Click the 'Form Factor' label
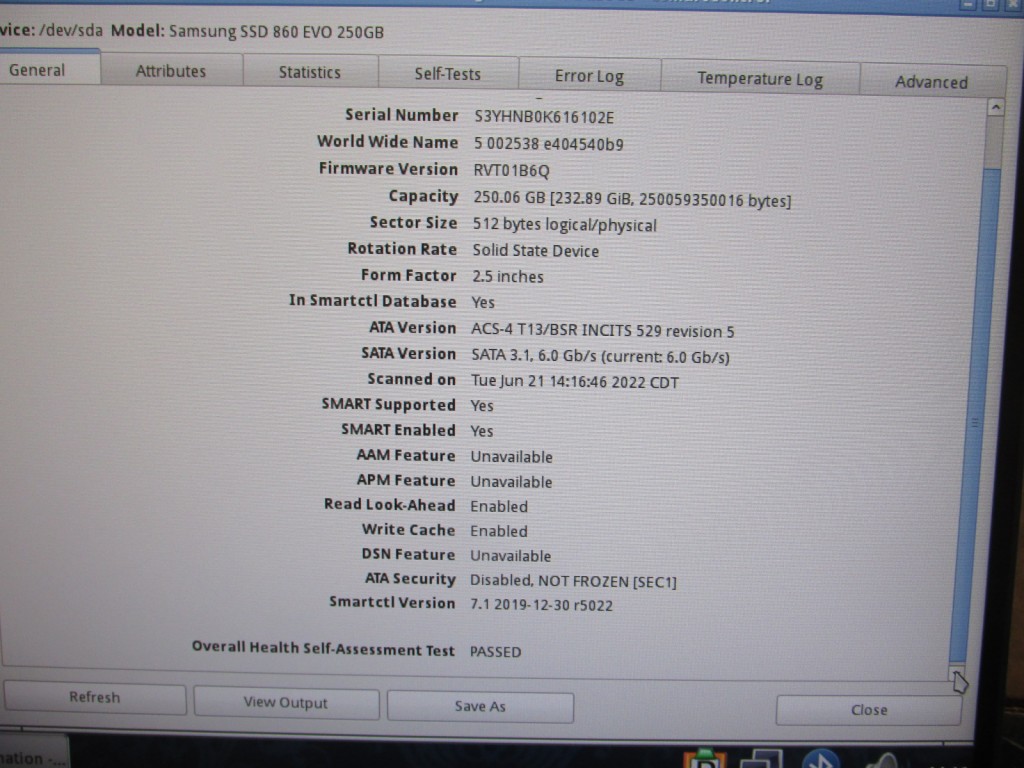 pos(409,275)
